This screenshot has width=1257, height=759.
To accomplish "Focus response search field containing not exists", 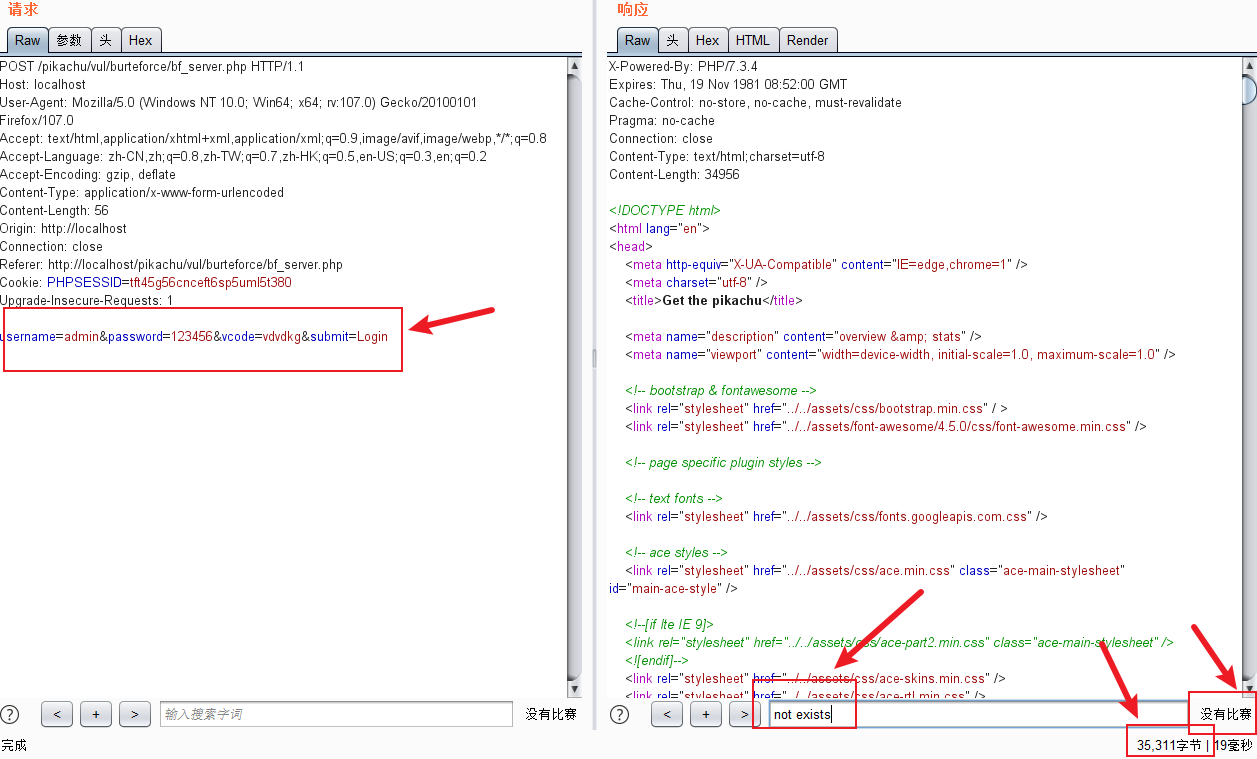I will point(978,714).
